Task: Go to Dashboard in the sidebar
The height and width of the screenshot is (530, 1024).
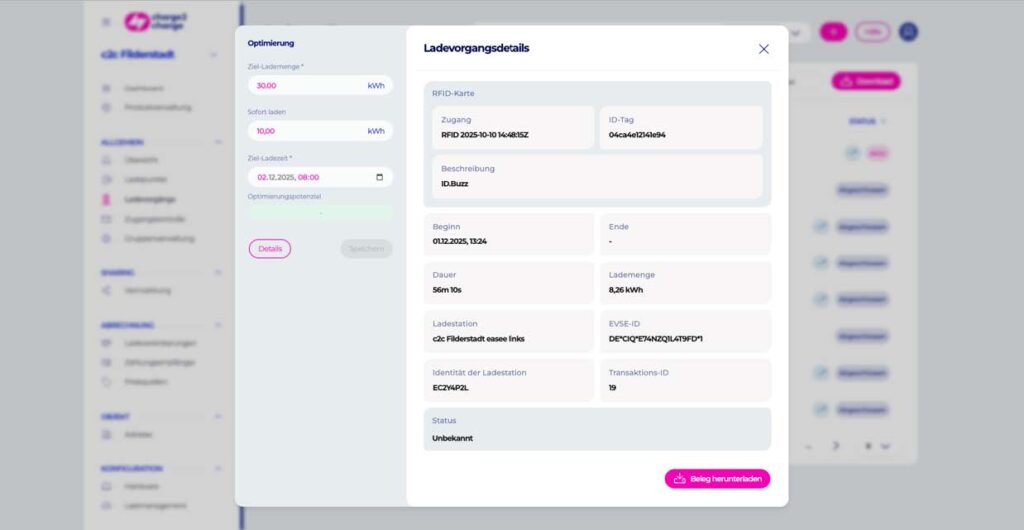Action: pyautogui.click(x=144, y=88)
